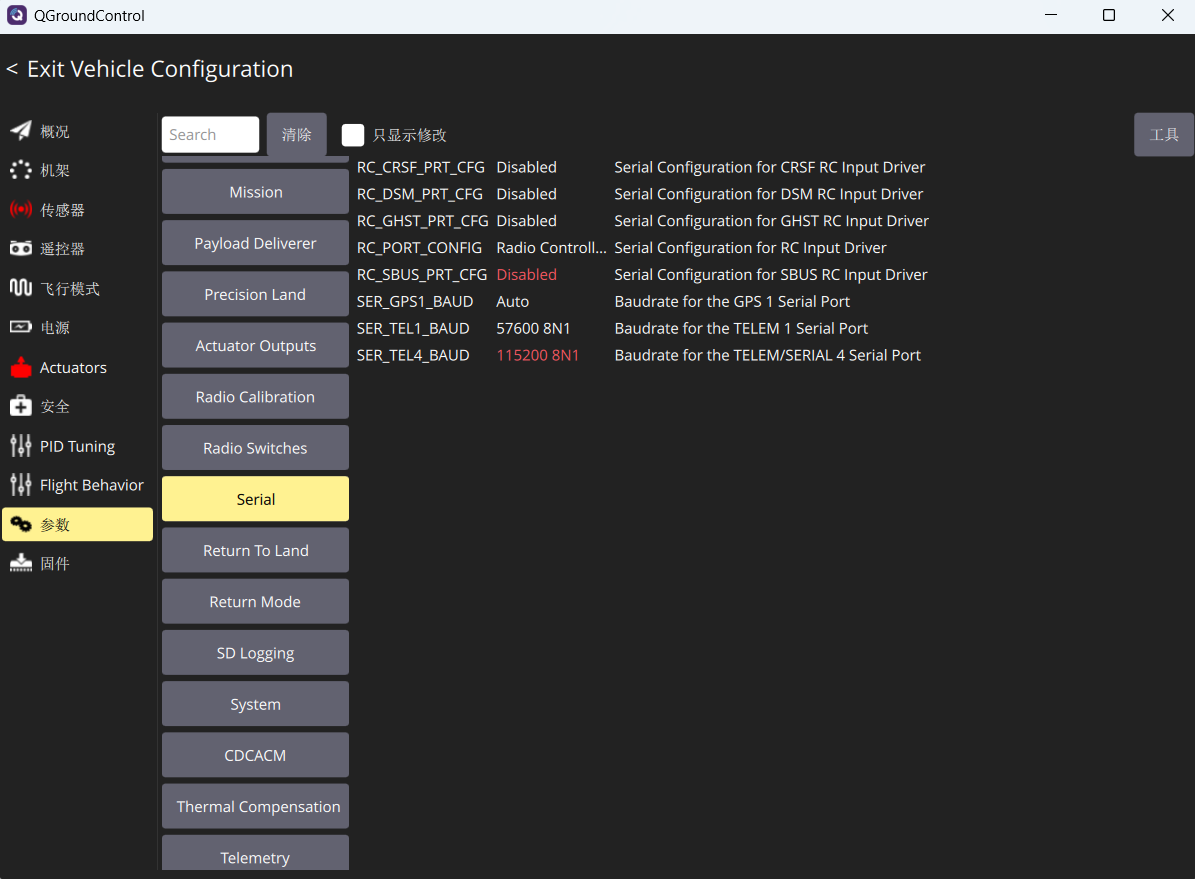Screen dimensions: 1195x879
Task: Open the SER_TEL1_BAUD parameter
Action: tap(413, 328)
